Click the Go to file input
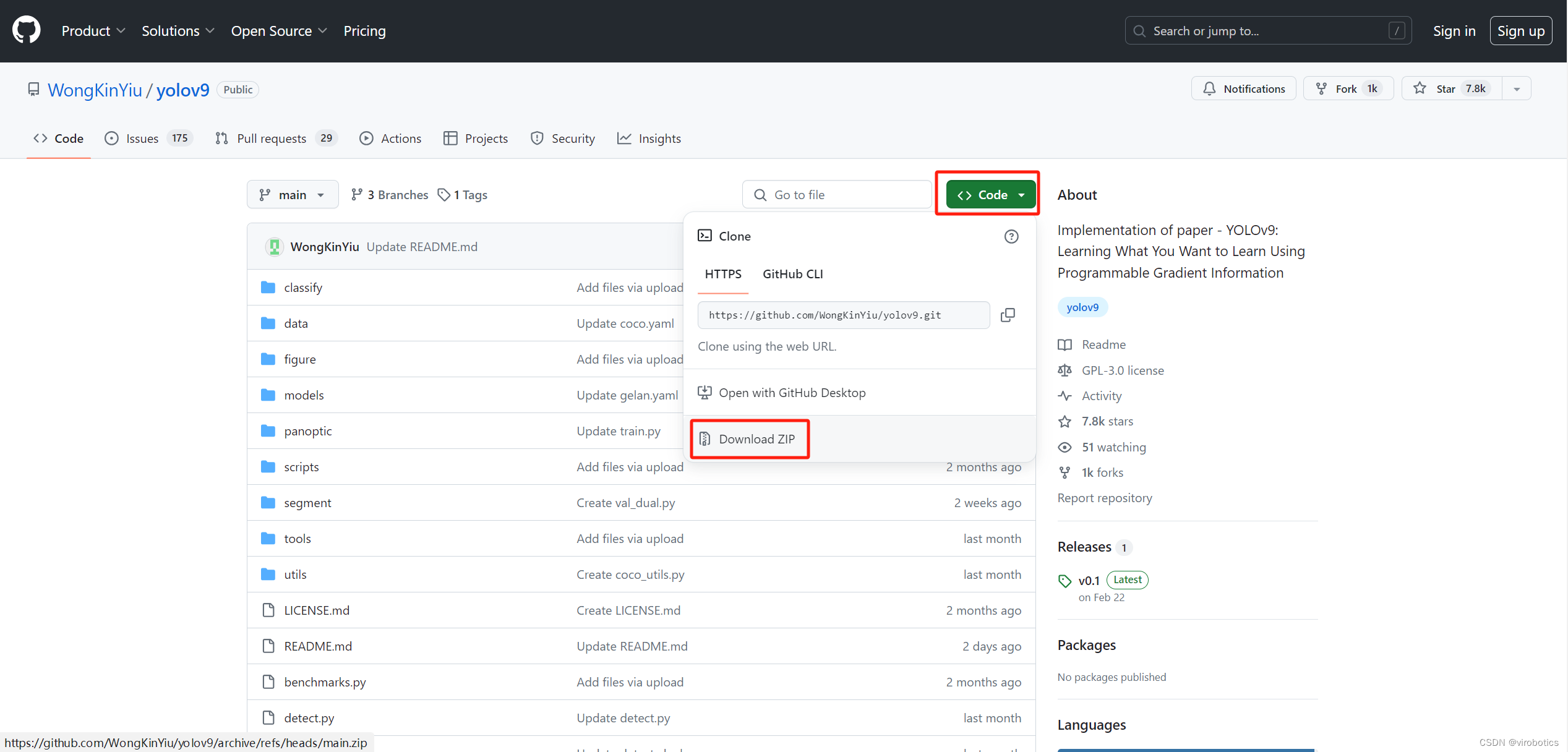Screen dimensions: 1568x752 pos(837,195)
